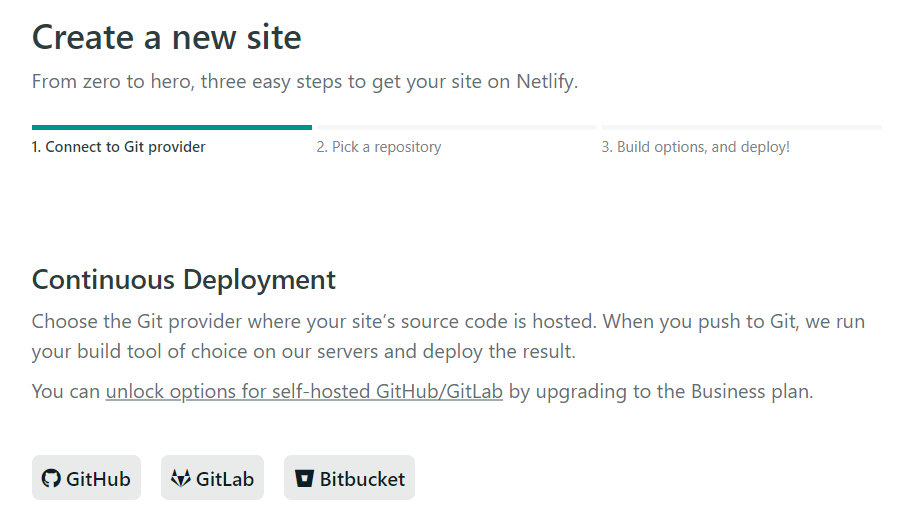This screenshot has height=512, width=910.
Task: Open unlock options for self-hosted GitHub/GitLab link
Action: pos(304,391)
